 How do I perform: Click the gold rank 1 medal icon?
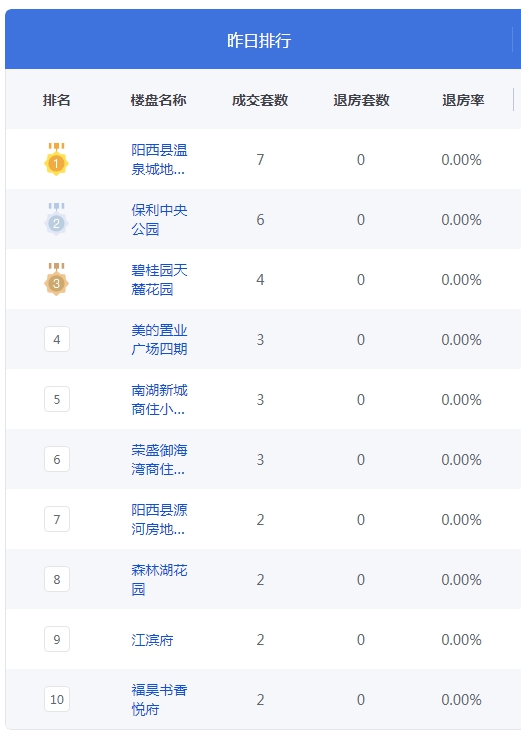point(56,159)
